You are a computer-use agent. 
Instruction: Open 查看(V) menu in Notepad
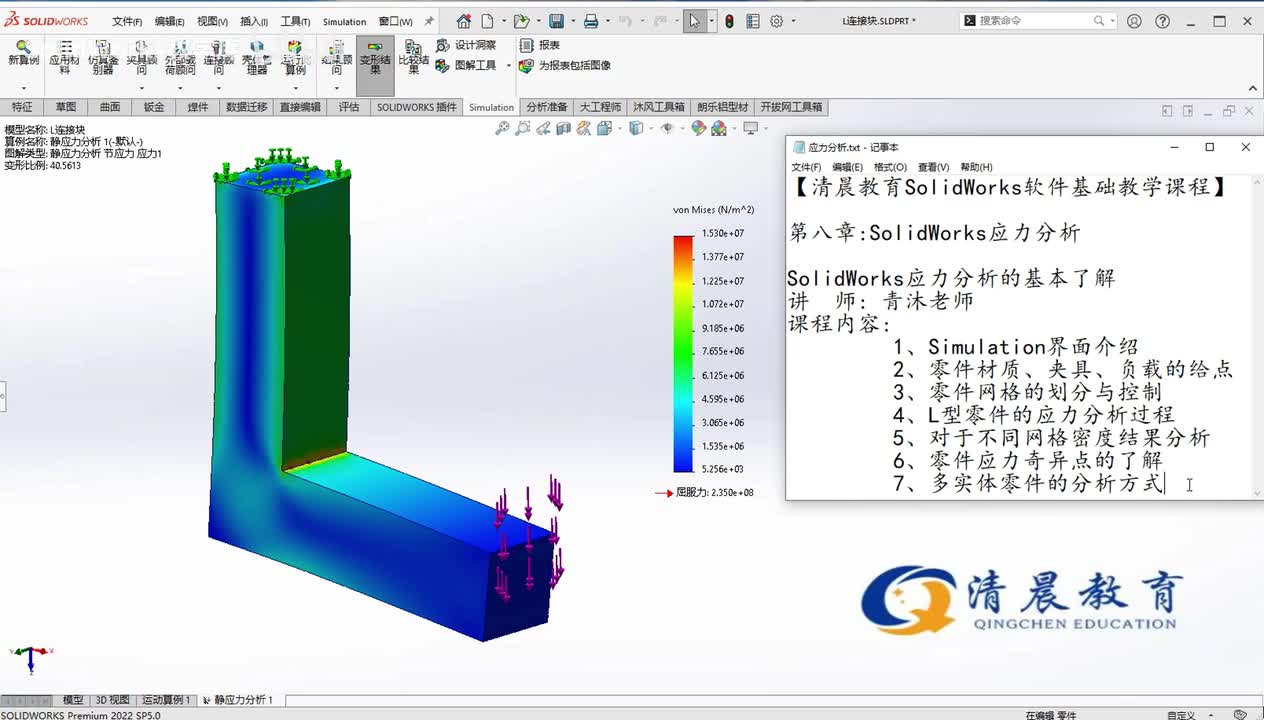(934, 167)
